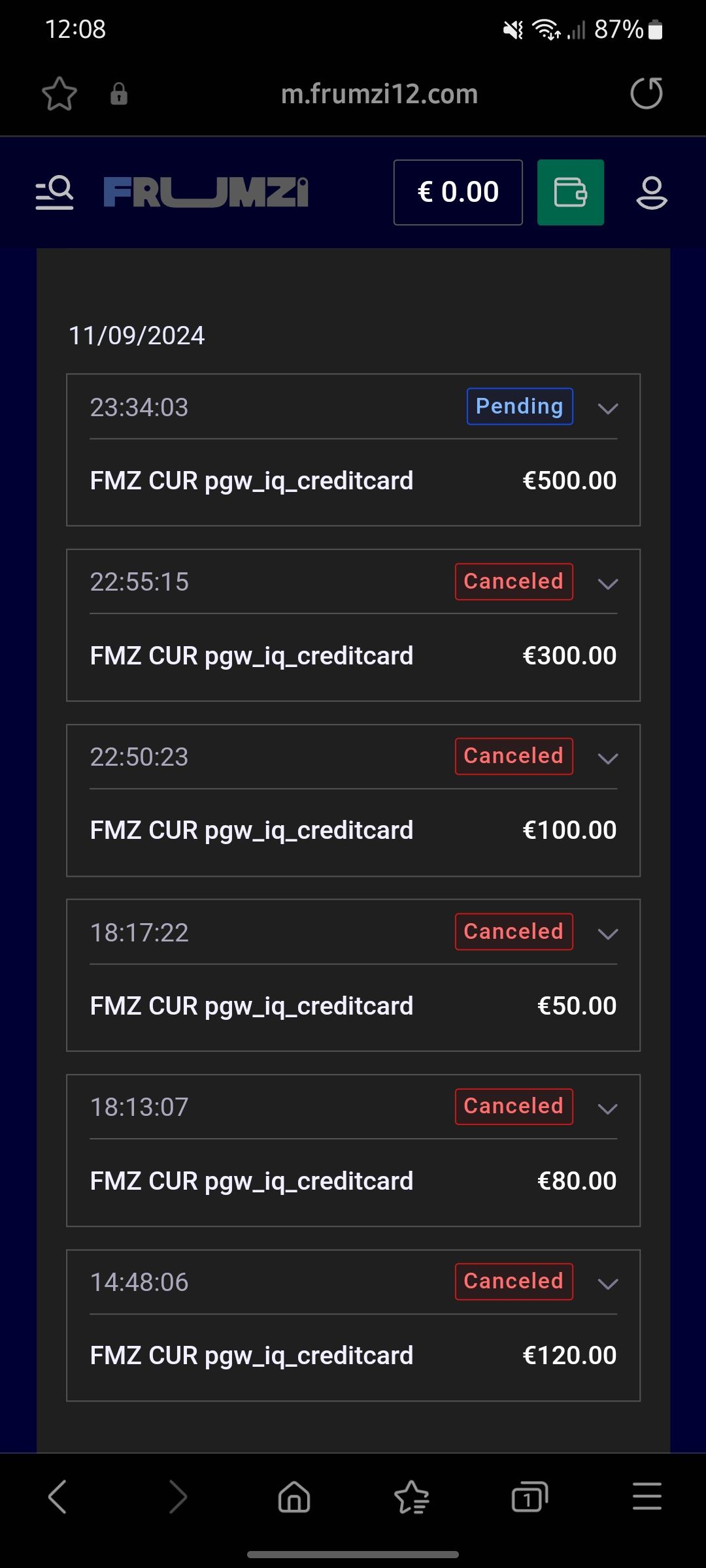Expand the 14:48:06 transaction chevron
Image resolution: width=706 pixels, height=1568 pixels.
(608, 1284)
